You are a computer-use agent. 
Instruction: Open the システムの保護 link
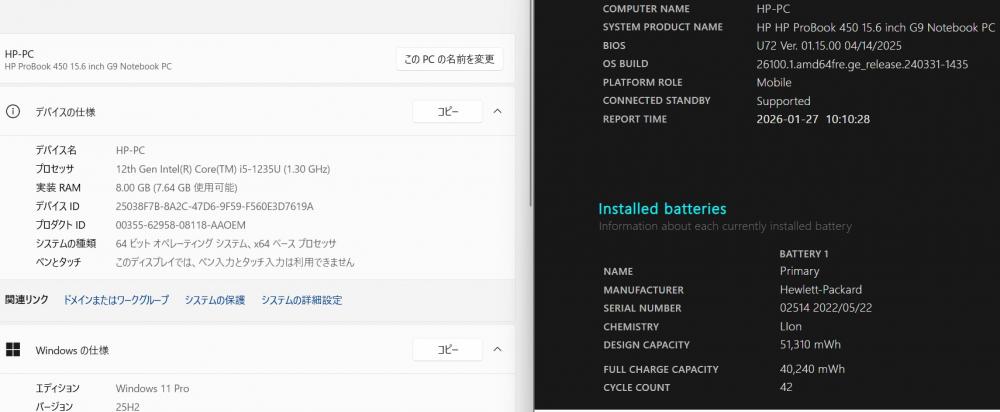[x=214, y=300]
